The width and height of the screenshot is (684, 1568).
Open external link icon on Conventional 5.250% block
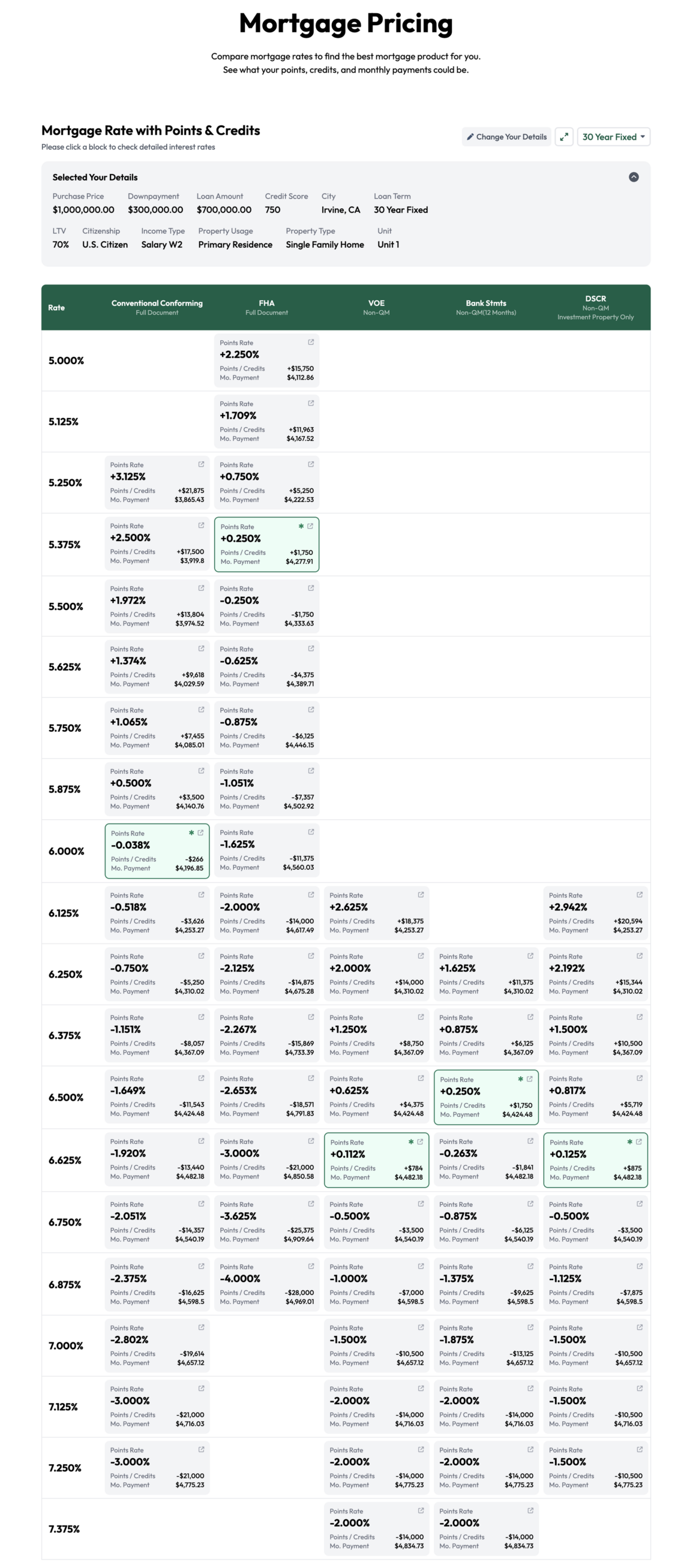201,464
